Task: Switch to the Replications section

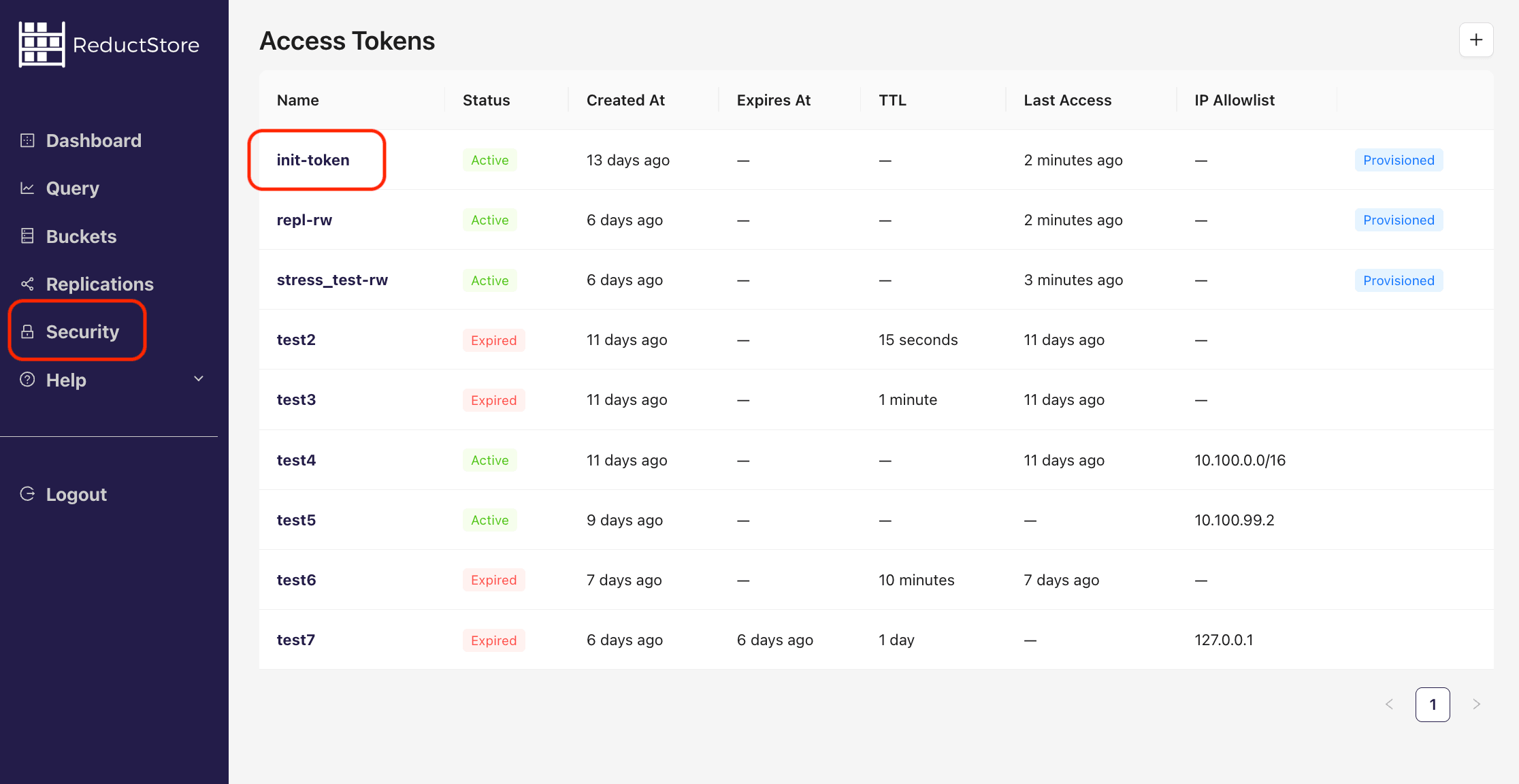Action: (99, 283)
